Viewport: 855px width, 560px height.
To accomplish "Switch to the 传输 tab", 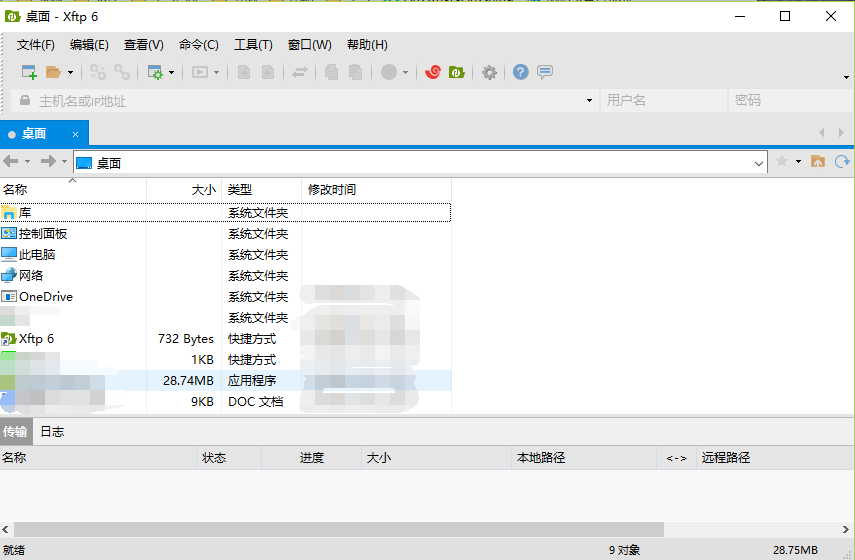I will click(15, 431).
